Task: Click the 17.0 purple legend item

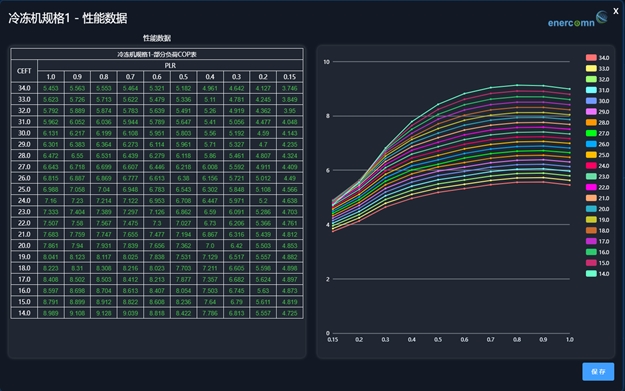Action: click(597, 241)
